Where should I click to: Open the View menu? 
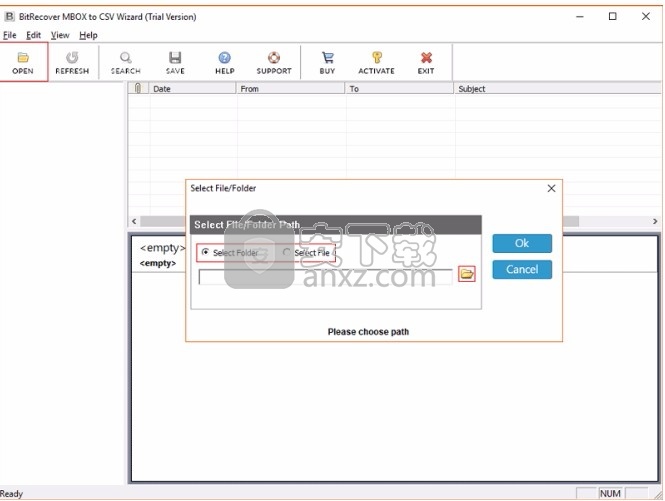(60, 35)
